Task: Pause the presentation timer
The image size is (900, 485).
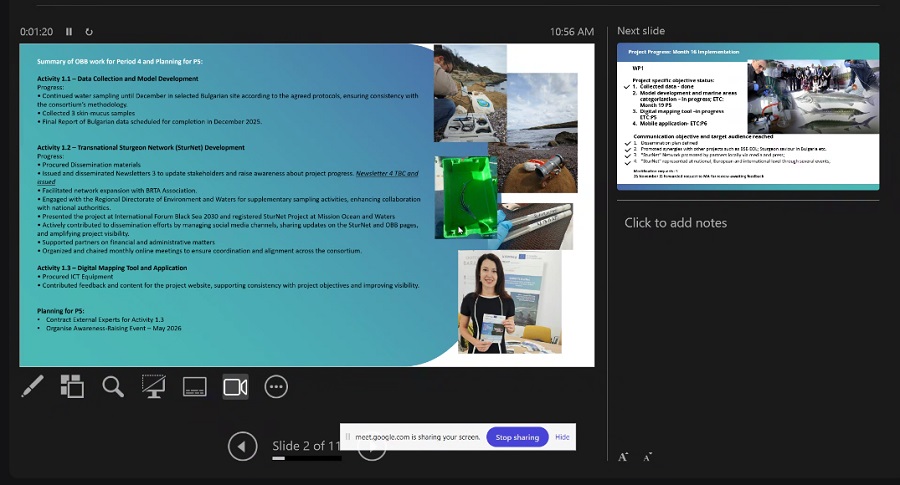Action: pos(69,32)
